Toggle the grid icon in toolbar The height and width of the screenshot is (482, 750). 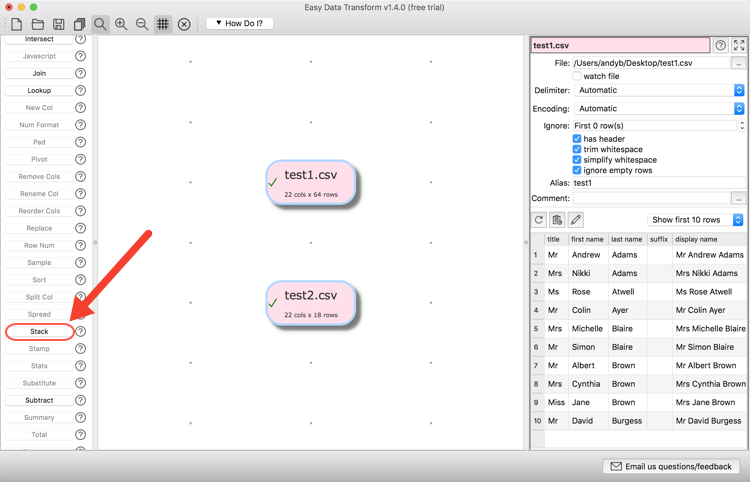tap(163, 24)
